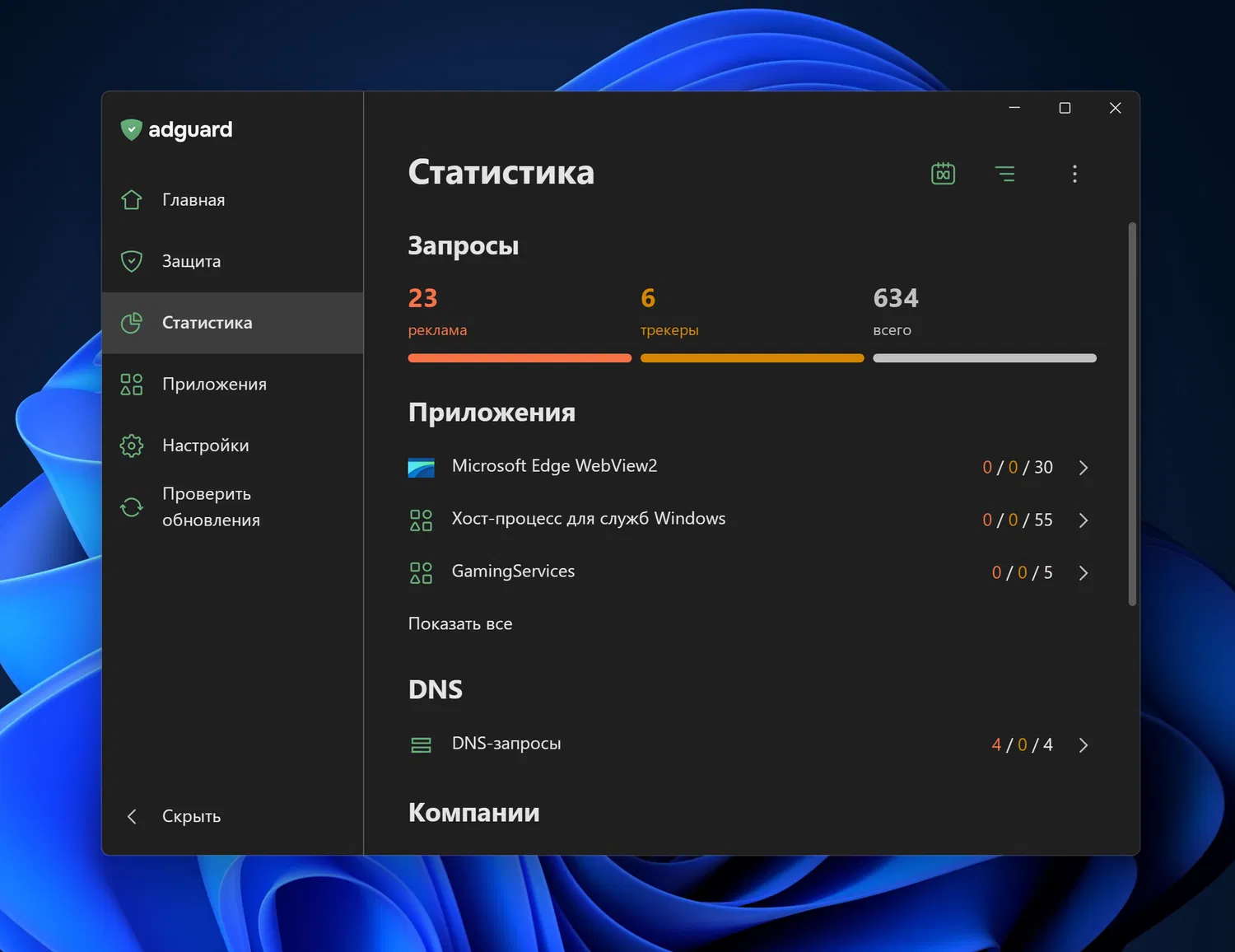The height and width of the screenshot is (952, 1235).
Task: Click the grid icon beside Приложения in sidebar
Action: coord(132,384)
